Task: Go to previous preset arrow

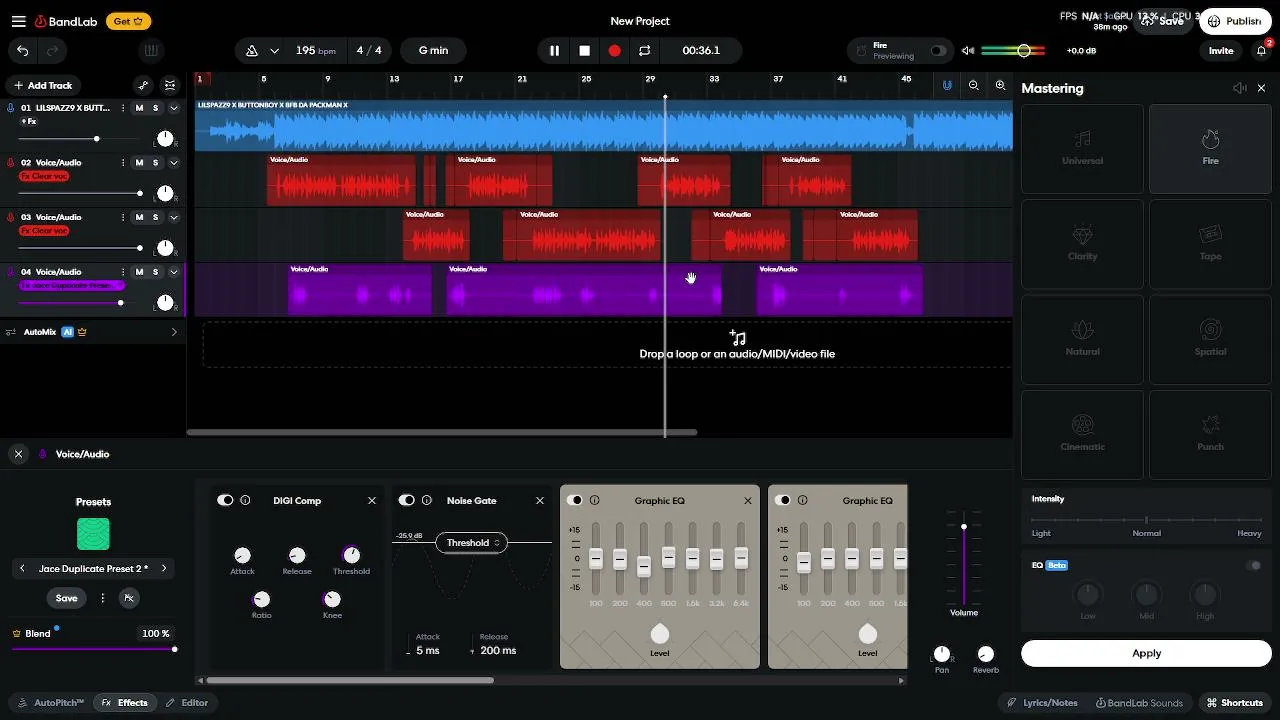Action: tap(22, 569)
